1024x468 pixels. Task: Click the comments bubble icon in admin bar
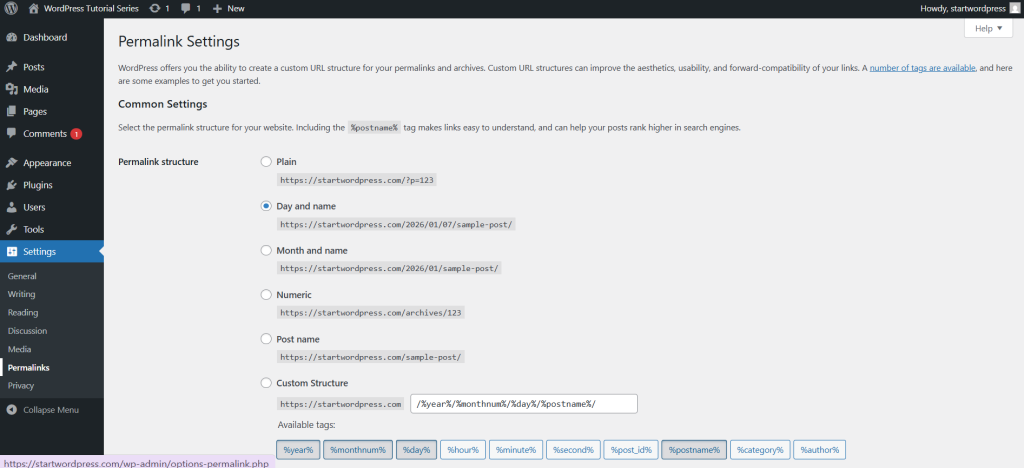pos(191,8)
